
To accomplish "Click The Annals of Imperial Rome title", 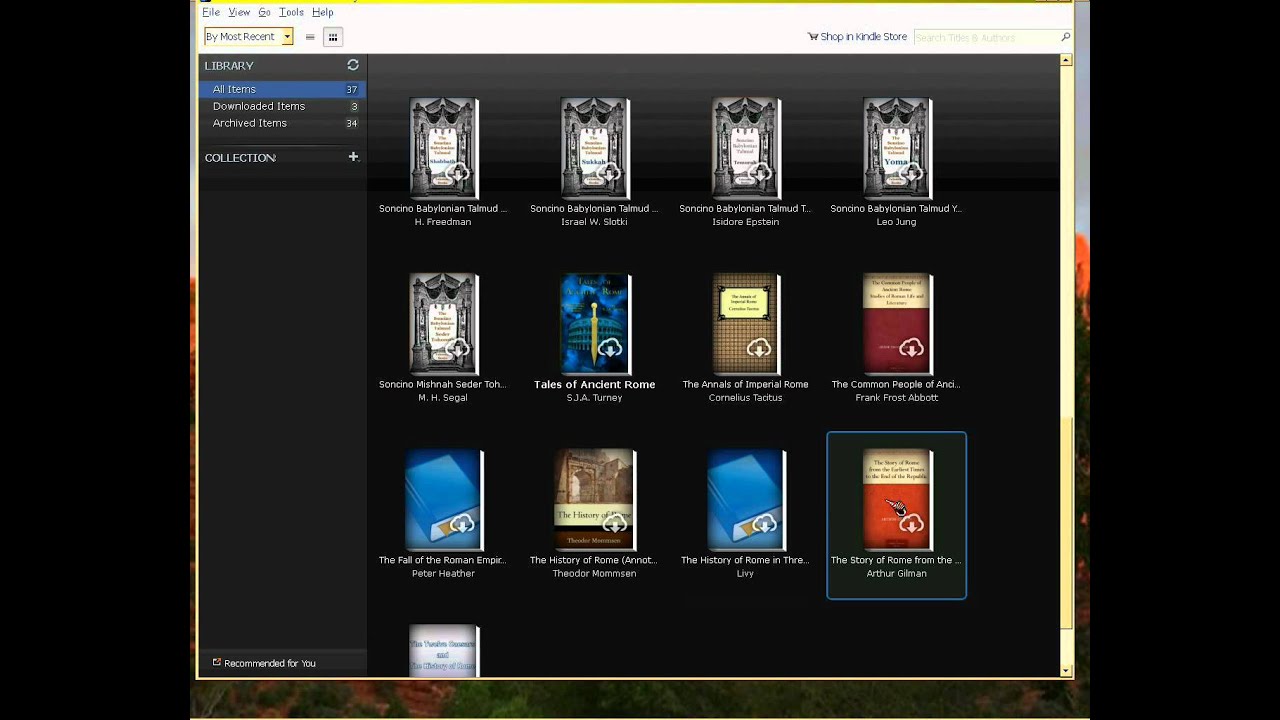I will coord(746,384).
